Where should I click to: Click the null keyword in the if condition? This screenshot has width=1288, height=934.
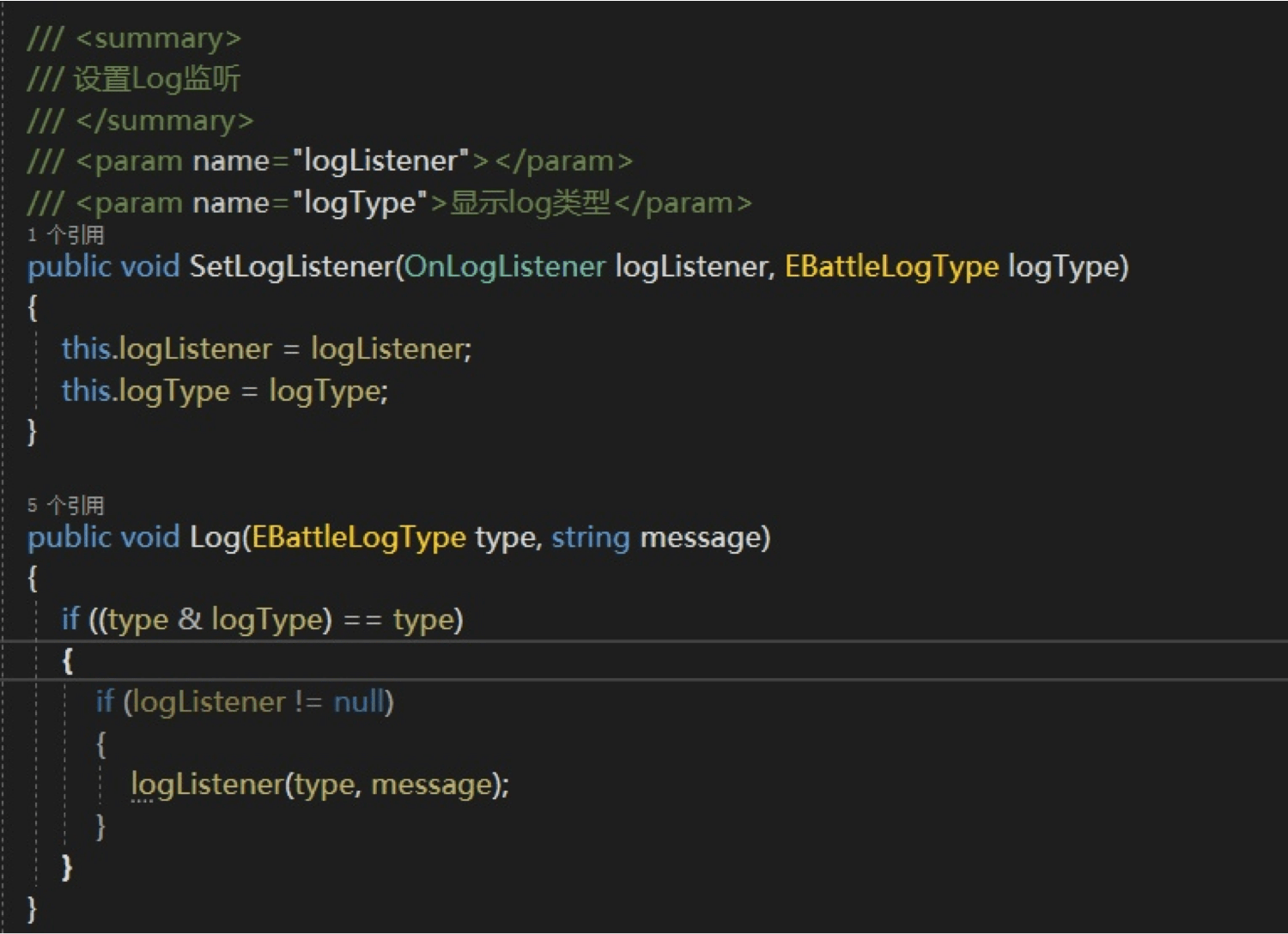(x=360, y=702)
